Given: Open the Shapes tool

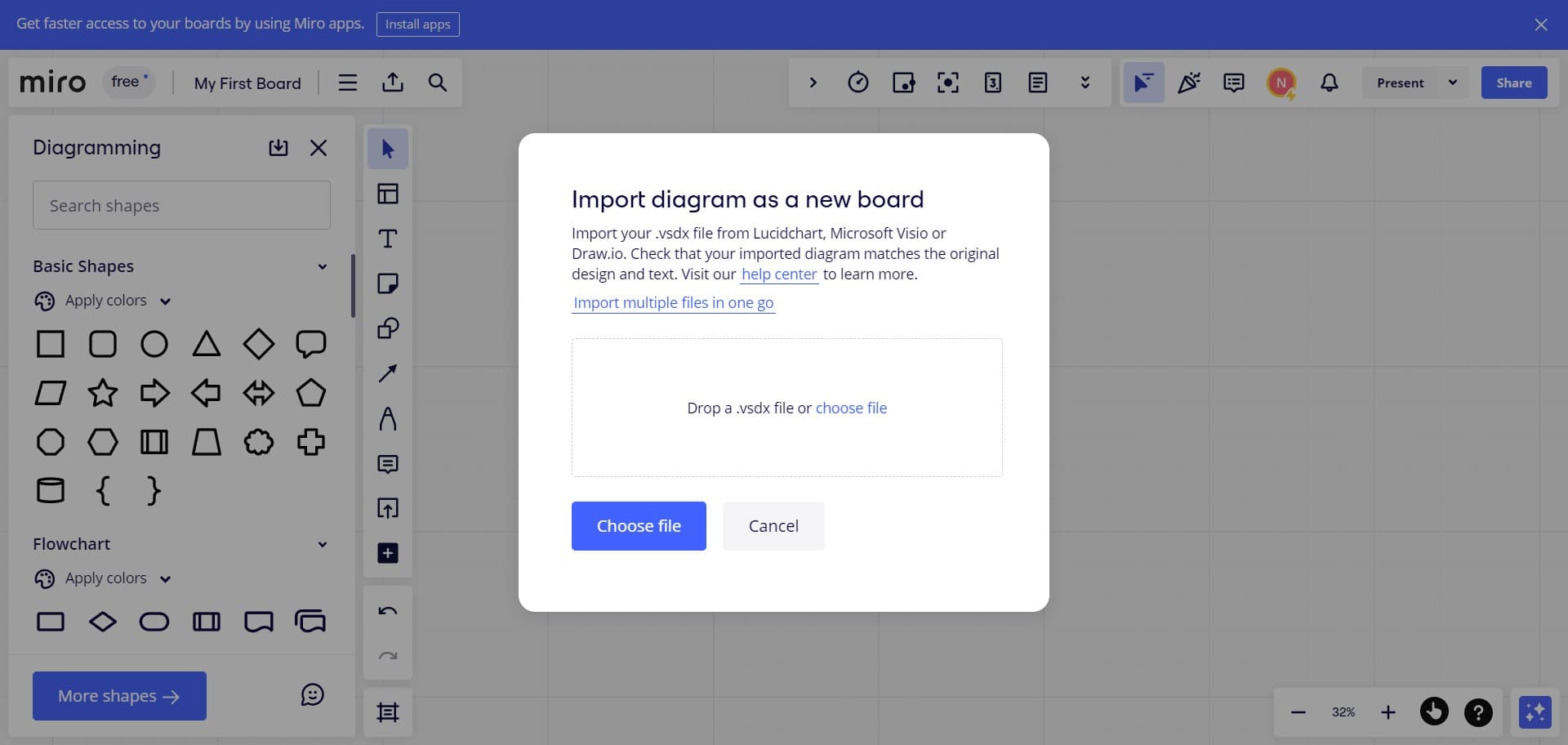Looking at the screenshot, I should [388, 328].
